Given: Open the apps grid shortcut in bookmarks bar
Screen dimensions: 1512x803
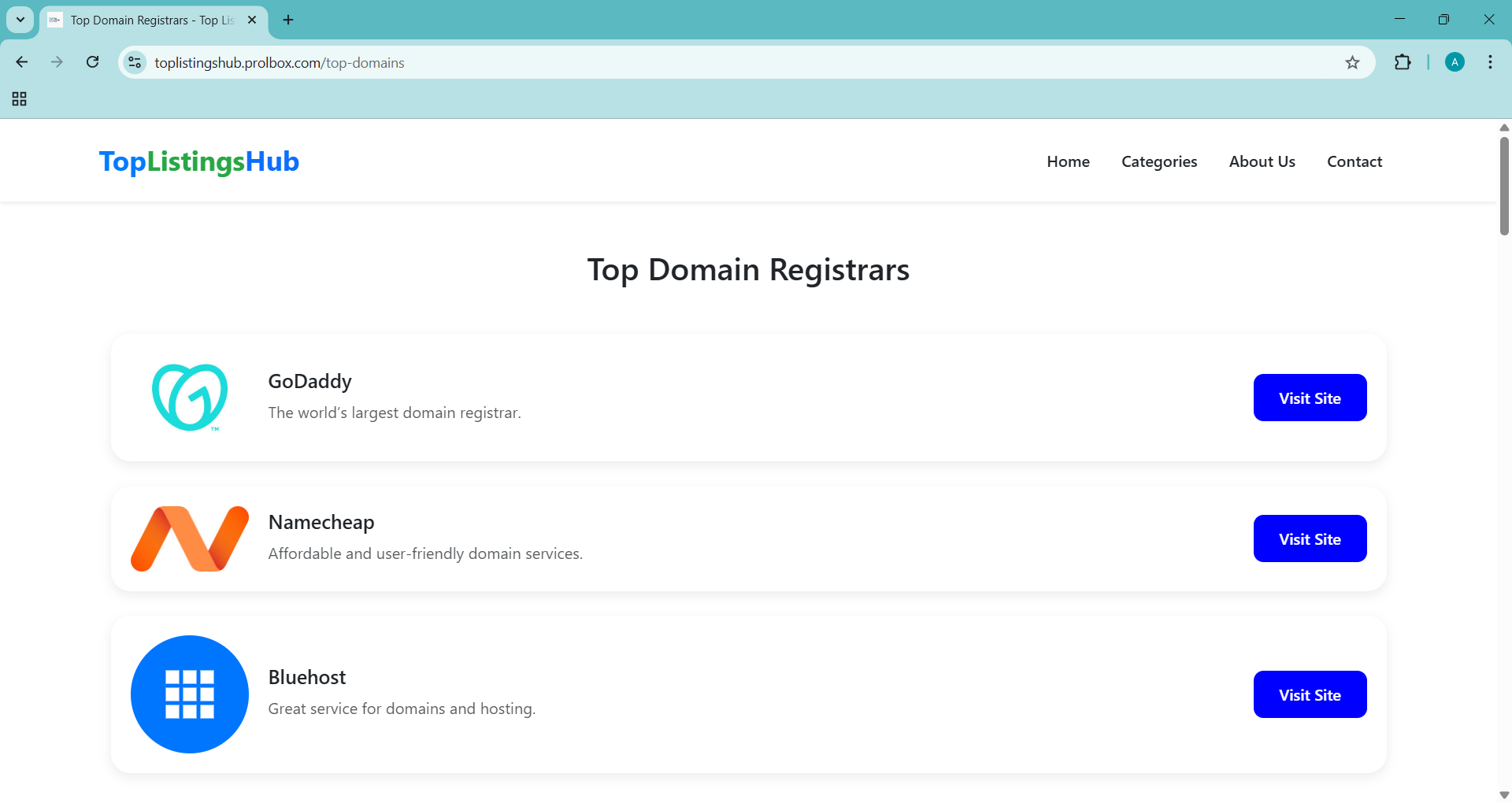Looking at the screenshot, I should click(x=20, y=99).
